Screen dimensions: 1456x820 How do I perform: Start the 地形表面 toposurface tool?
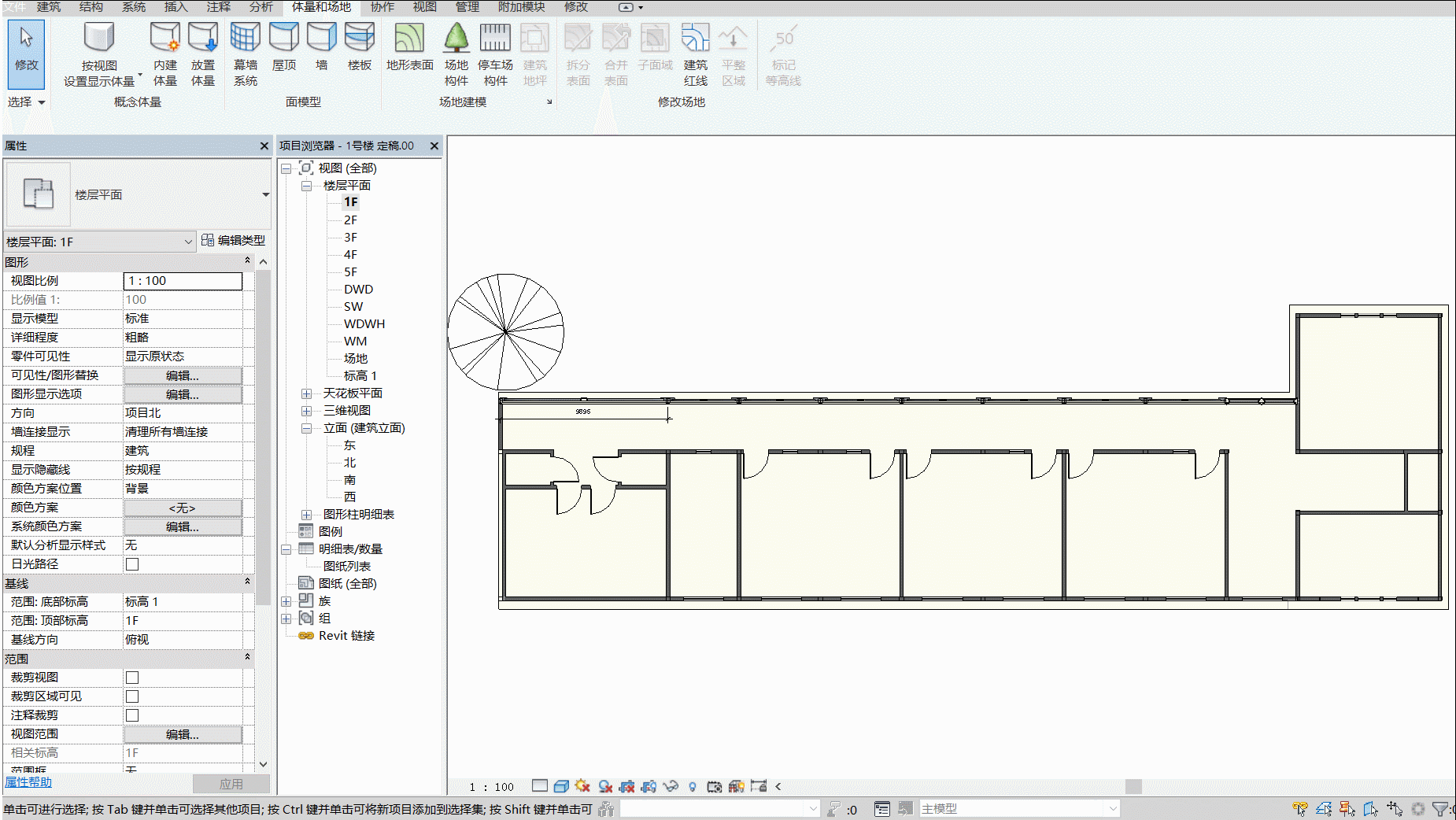tap(409, 47)
